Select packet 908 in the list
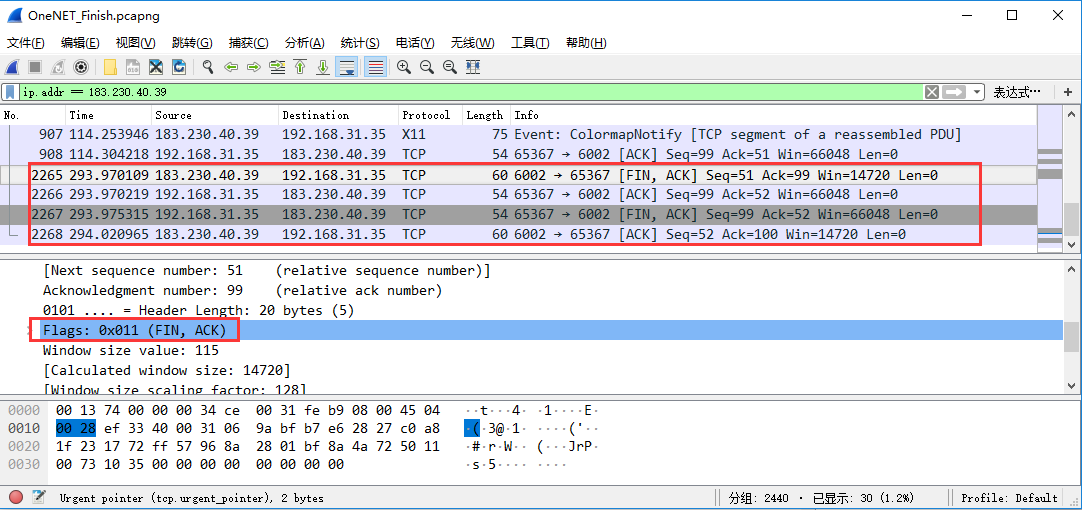The image size is (1082, 510). click(519, 154)
